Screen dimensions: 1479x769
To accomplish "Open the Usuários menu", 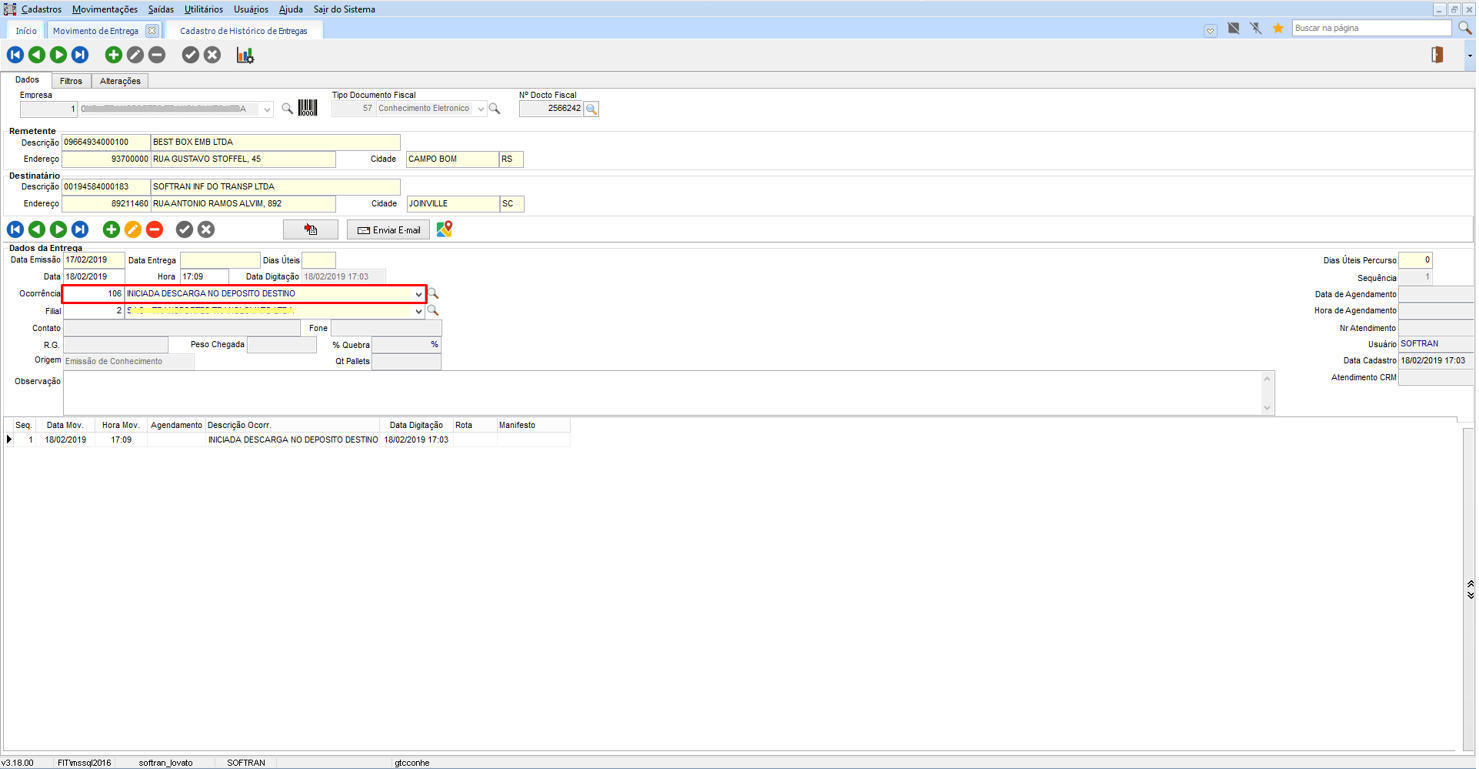I will coord(251,9).
